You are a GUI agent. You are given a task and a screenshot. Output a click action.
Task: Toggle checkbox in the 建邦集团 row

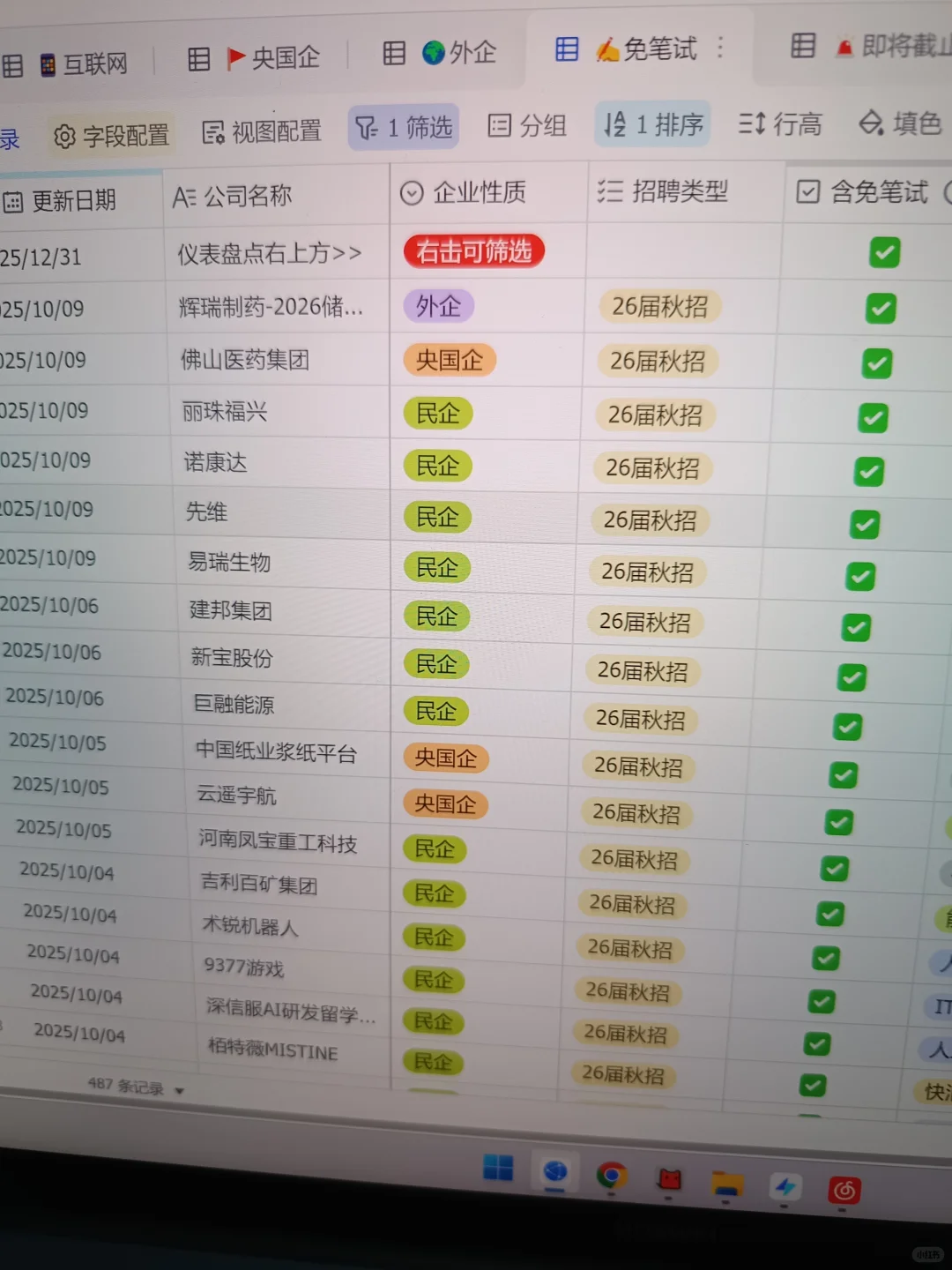pos(856,627)
